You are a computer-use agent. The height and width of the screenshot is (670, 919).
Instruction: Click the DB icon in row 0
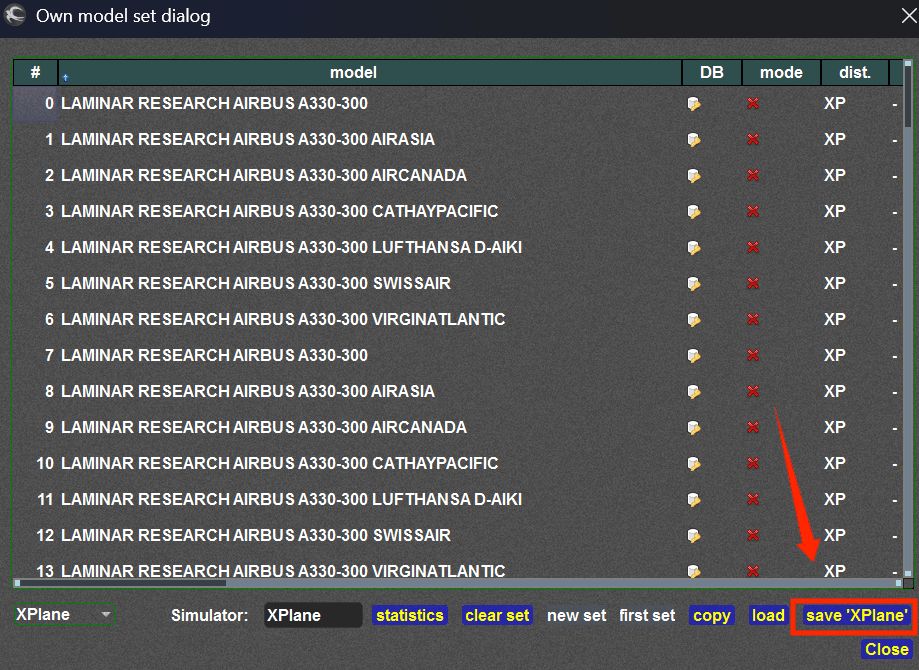tap(694, 104)
